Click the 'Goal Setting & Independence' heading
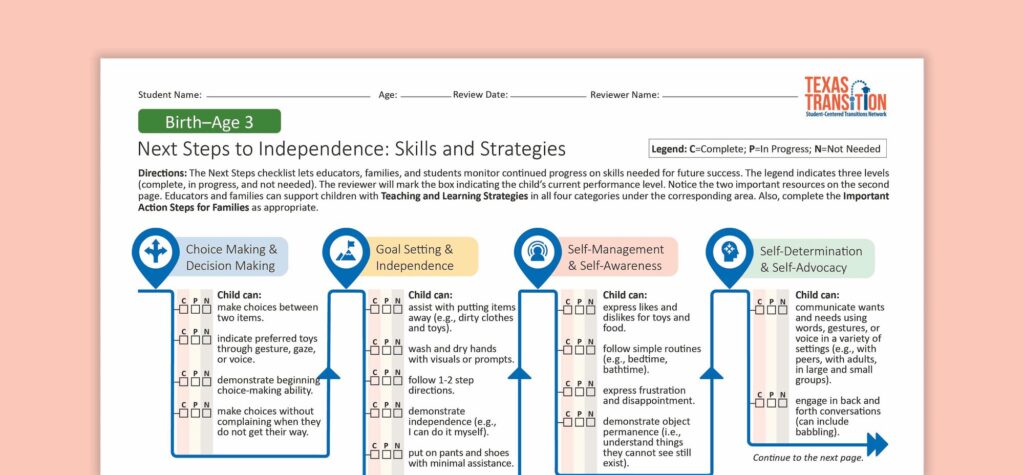The height and width of the screenshot is (475, 1024). click(414, 257)
